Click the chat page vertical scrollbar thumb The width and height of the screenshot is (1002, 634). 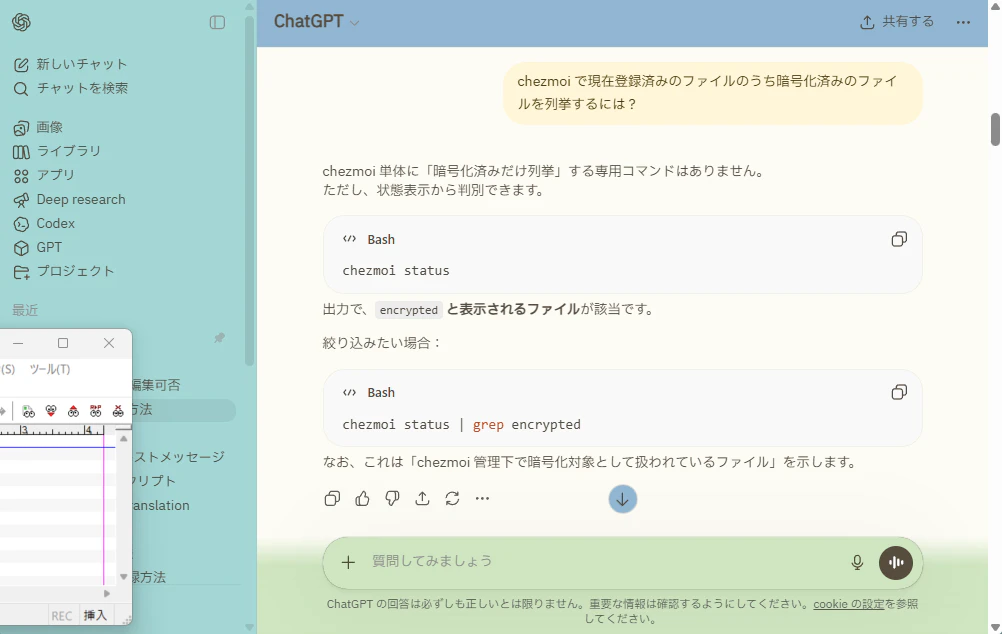point(995,129)
